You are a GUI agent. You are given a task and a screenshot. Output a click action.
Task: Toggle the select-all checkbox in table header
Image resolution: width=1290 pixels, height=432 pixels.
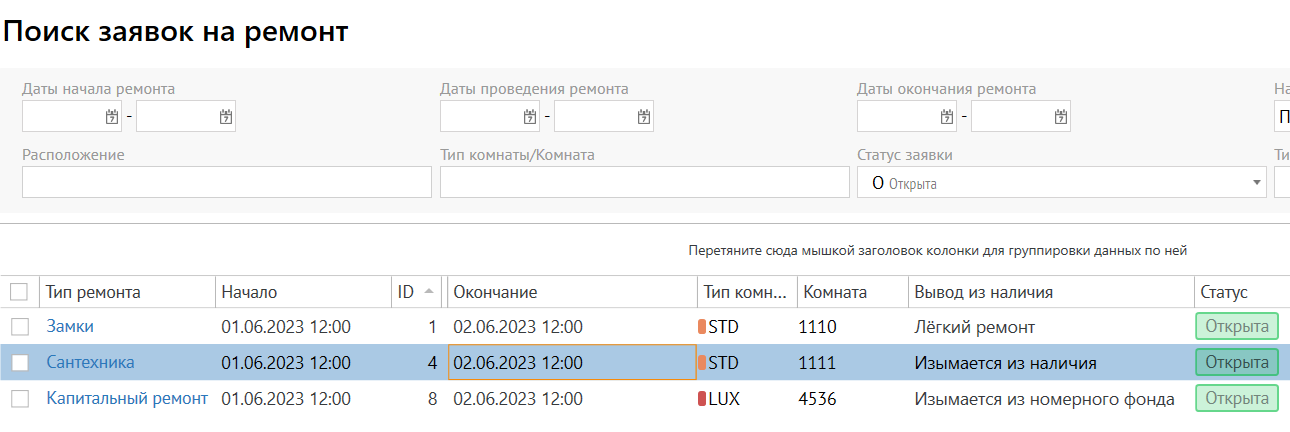click(19, 292)
